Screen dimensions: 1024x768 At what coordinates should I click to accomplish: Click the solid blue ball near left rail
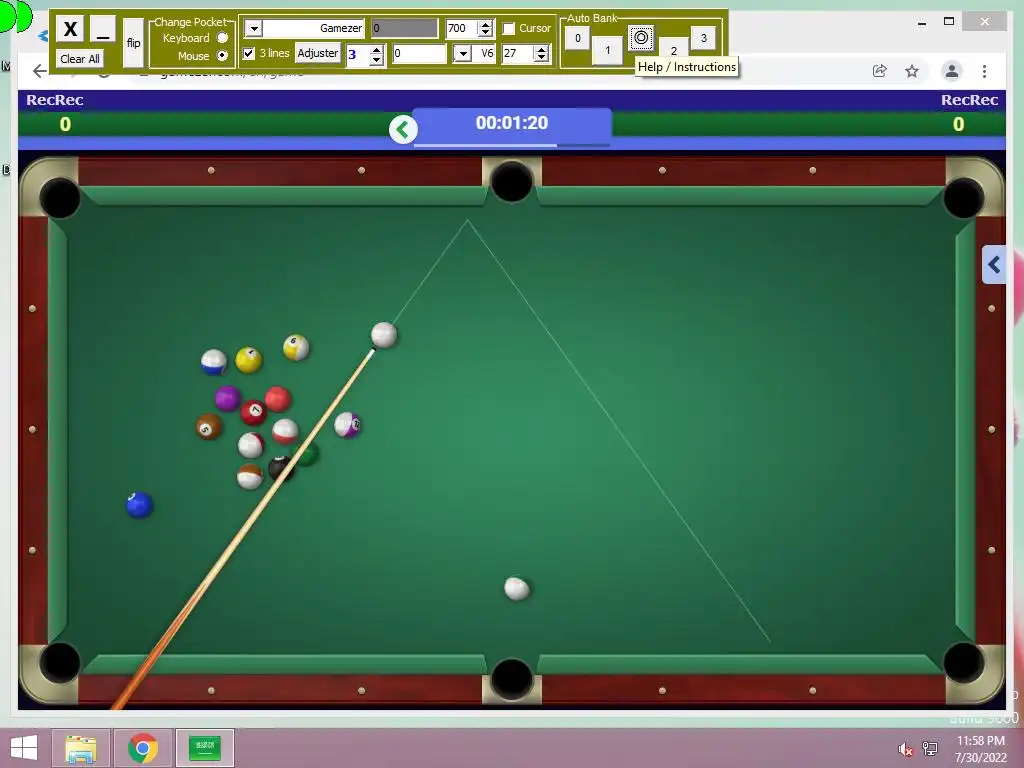click(x=139, y=504)
